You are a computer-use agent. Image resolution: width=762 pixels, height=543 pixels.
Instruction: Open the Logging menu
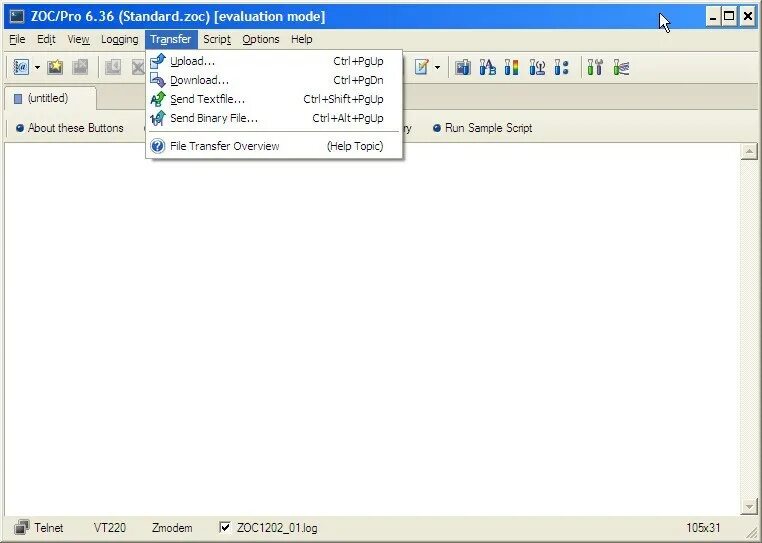(x=120, y=39)
